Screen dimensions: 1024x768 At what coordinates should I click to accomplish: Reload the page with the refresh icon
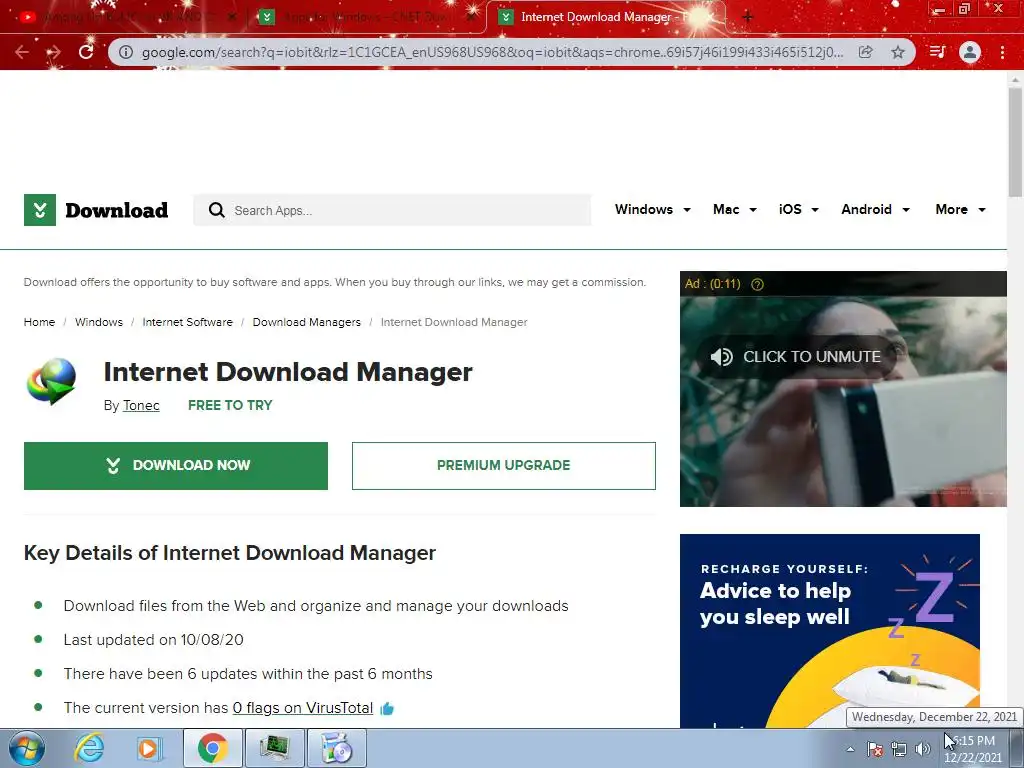[86, 52]
